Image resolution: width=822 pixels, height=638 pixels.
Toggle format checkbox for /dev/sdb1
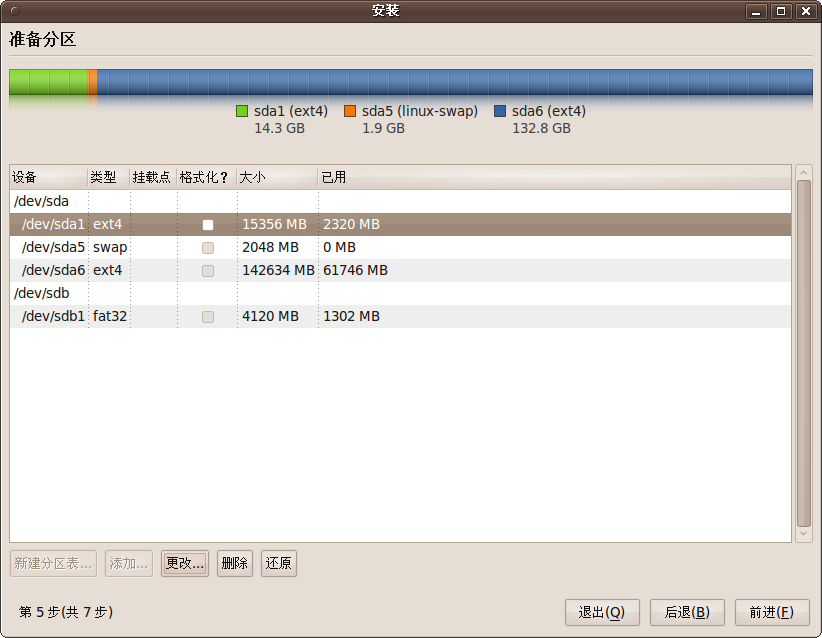[208, 317]
